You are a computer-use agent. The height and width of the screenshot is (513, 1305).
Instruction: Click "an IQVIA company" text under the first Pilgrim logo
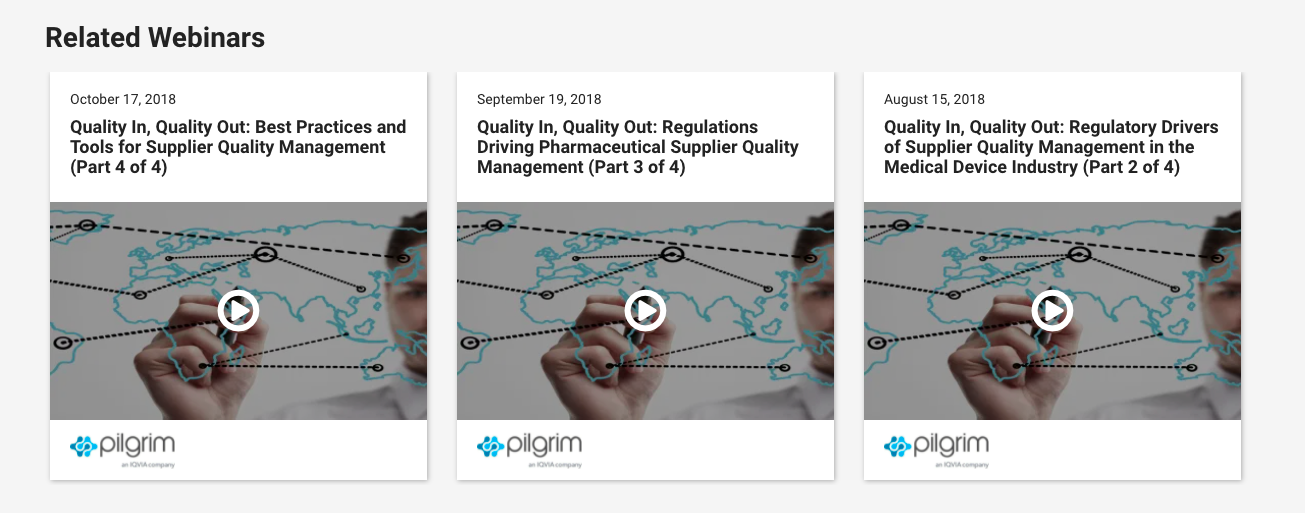click(x=147, y=465)
